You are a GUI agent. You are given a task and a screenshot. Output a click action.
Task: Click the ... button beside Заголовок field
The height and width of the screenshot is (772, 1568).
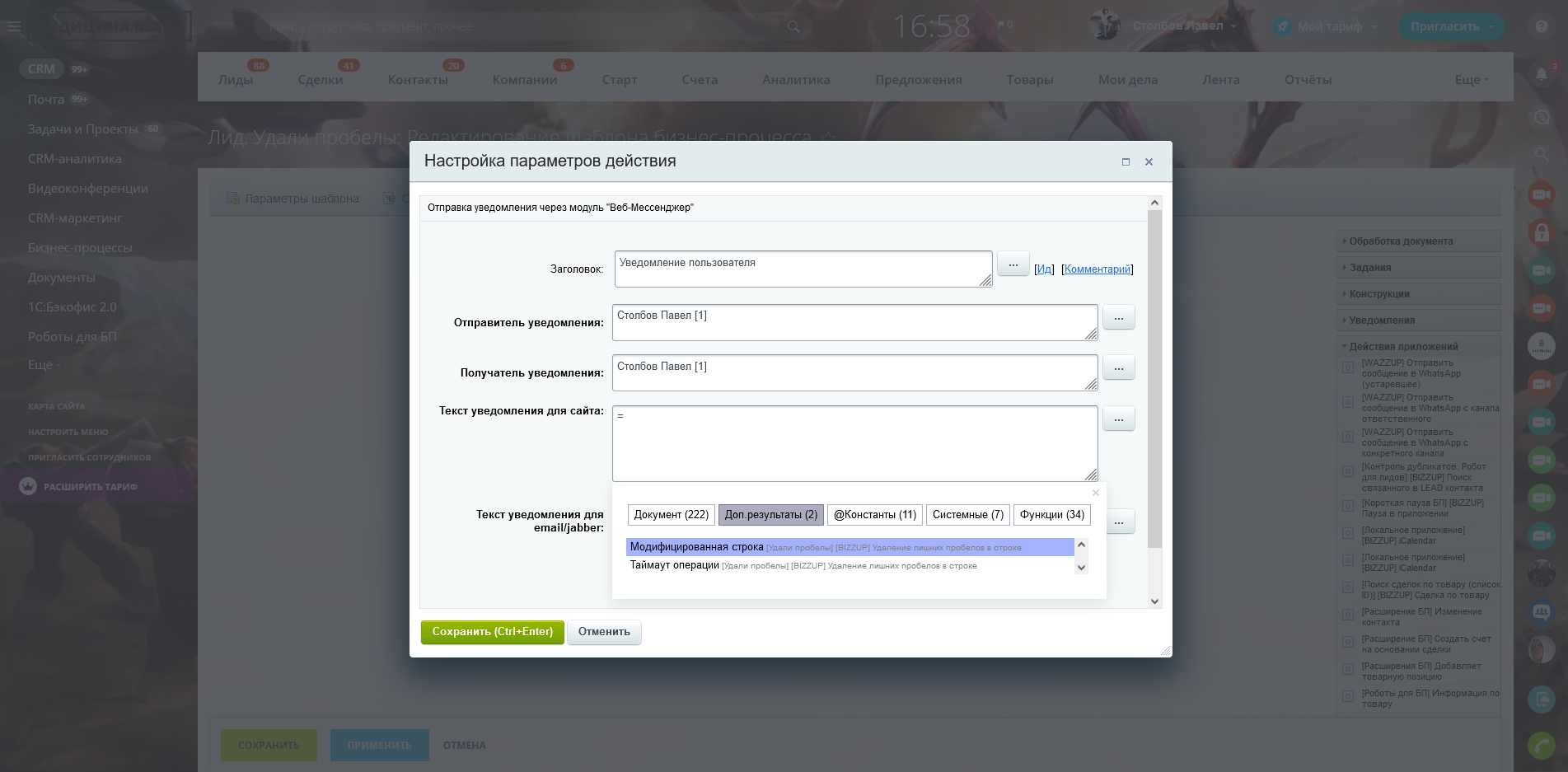pos(1013,264)
